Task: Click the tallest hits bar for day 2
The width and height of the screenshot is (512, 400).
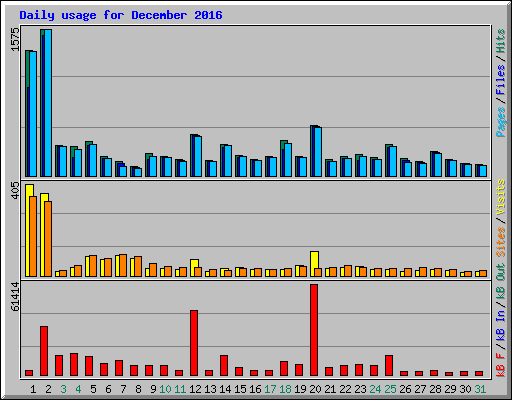Action: tap(42, 103)
